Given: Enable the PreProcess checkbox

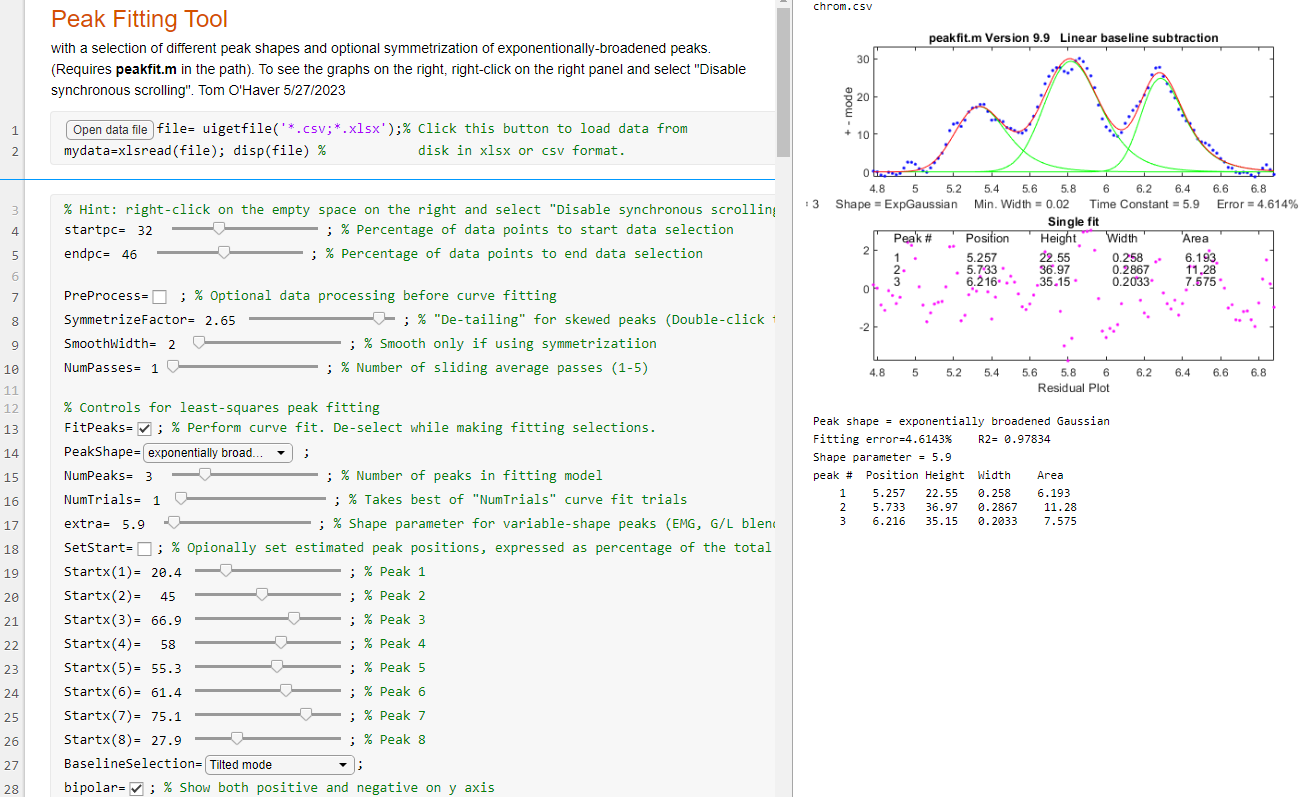Looking at the screenshot, I should (x=160, y=296).
